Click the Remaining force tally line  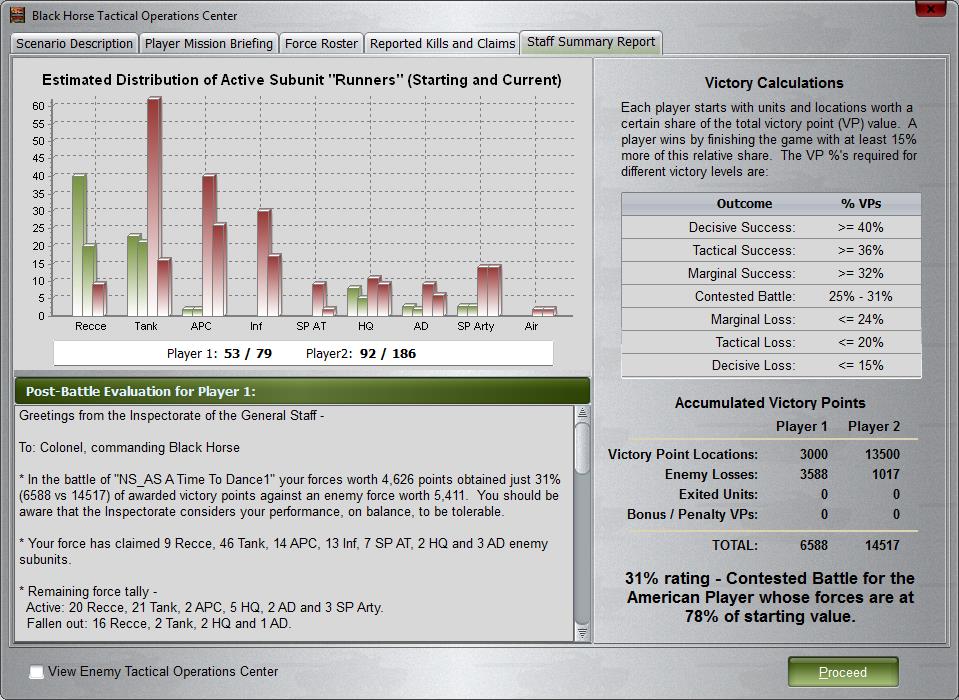tap(88, 592)
